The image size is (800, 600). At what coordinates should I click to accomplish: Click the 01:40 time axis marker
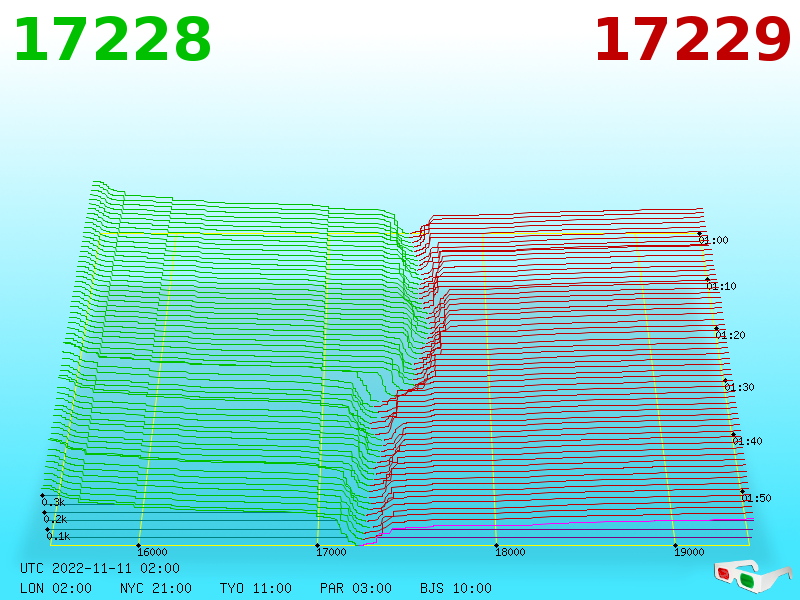point(747,441)
